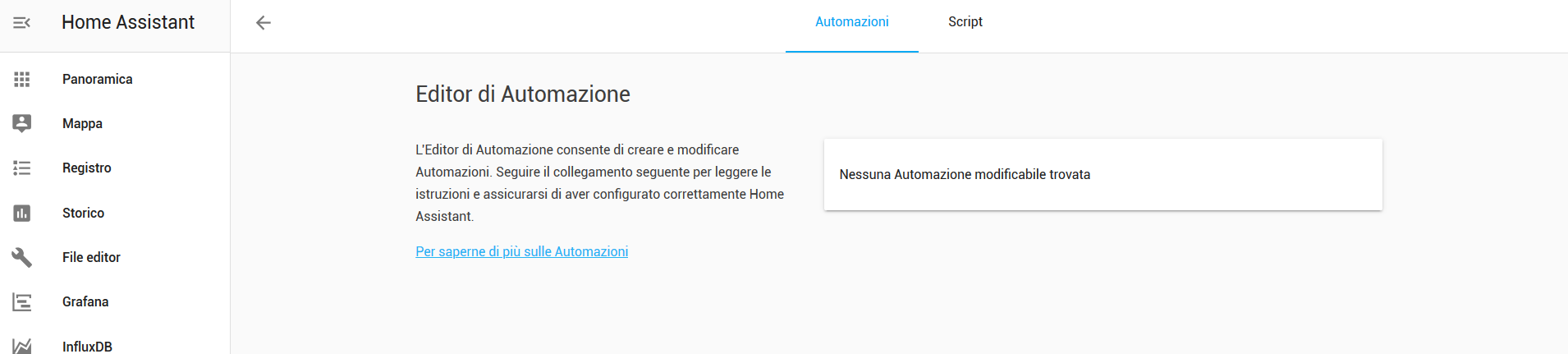The height and width of the screenshot is (354, 1568).
Task: Switch to the Automazioni tab
Action: click(851, 22)
